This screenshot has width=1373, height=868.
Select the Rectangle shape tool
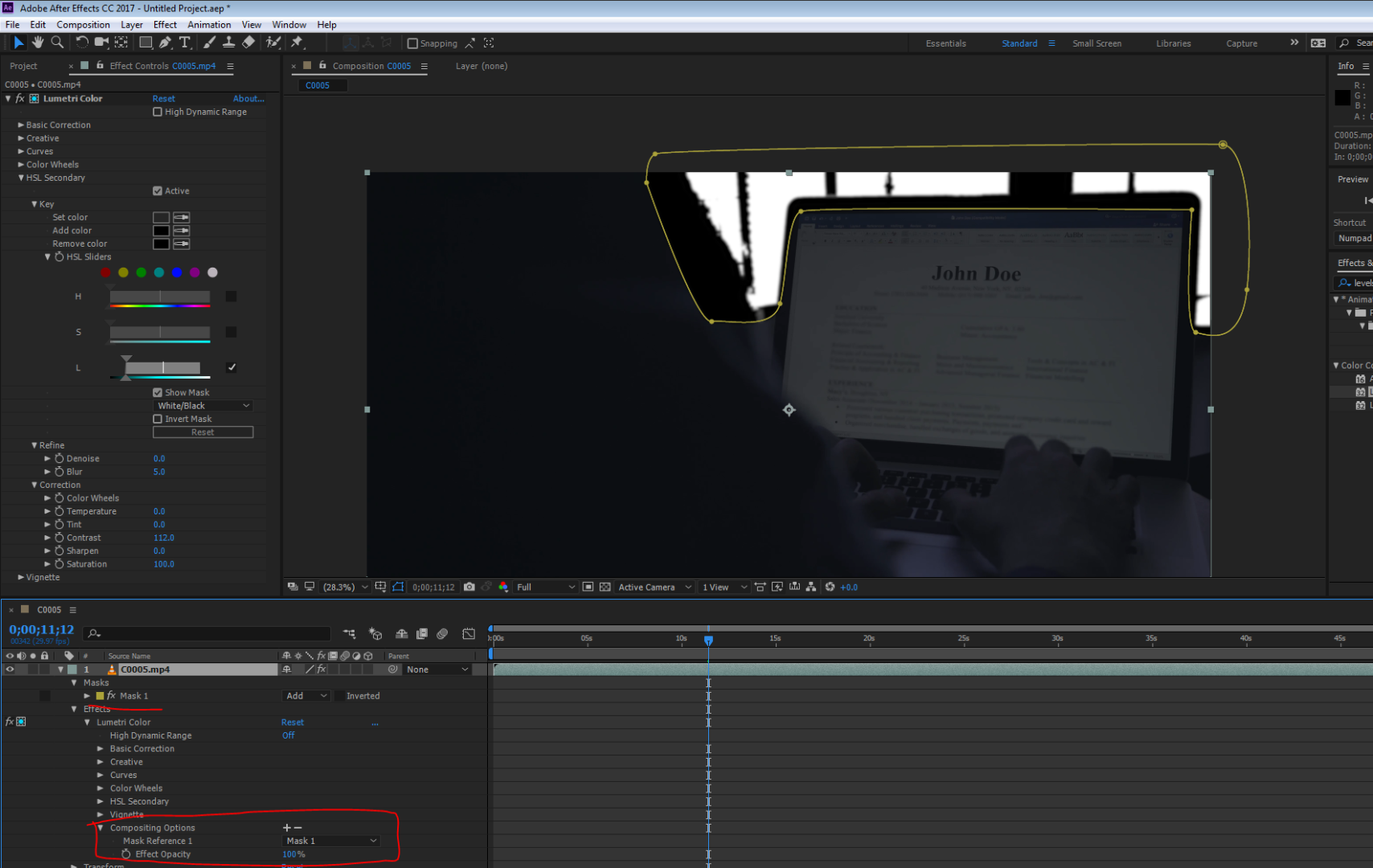click(145, 43)
